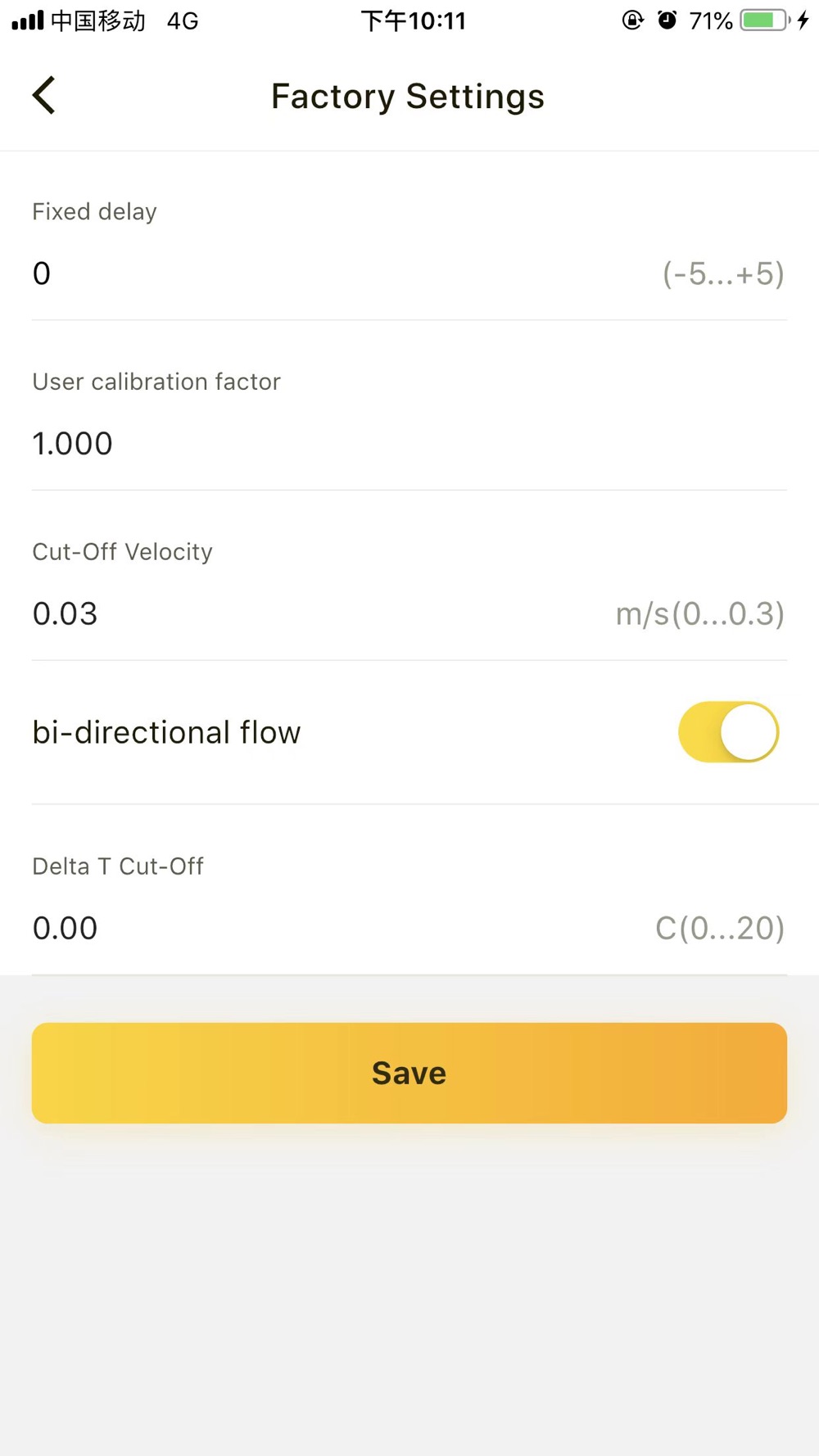
Task: Tap the rotation lock status icon
Action: 632,20
